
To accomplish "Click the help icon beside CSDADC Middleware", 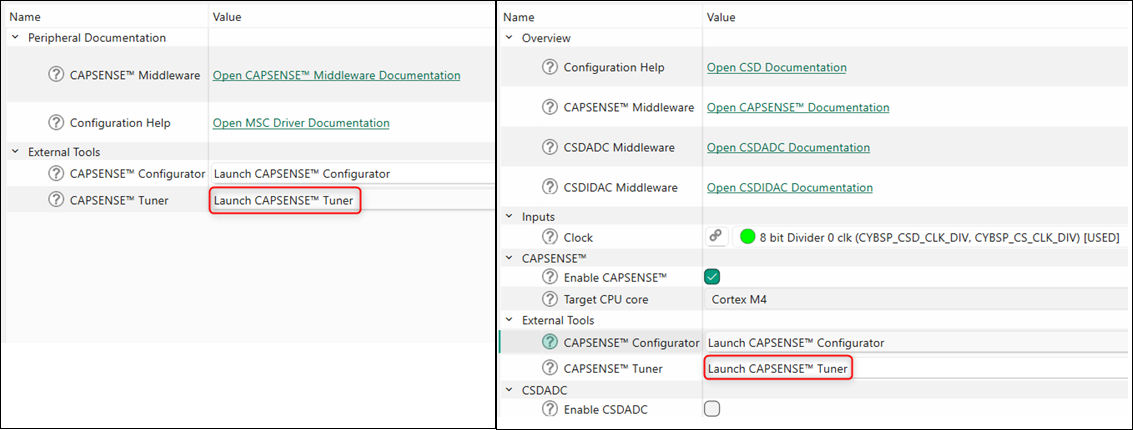I will point(550,147).
